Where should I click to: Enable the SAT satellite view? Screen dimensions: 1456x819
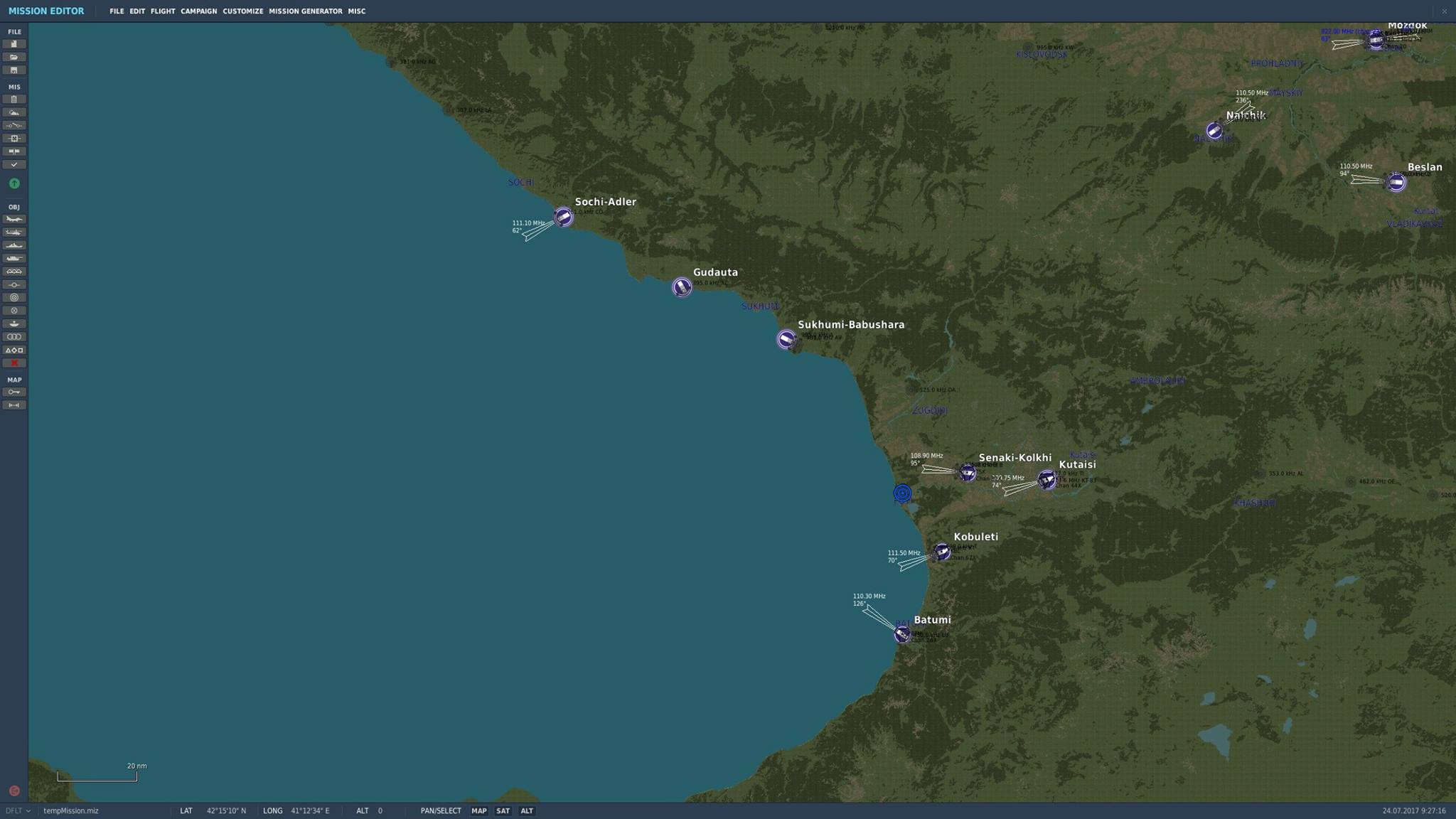tap(503, 810)
